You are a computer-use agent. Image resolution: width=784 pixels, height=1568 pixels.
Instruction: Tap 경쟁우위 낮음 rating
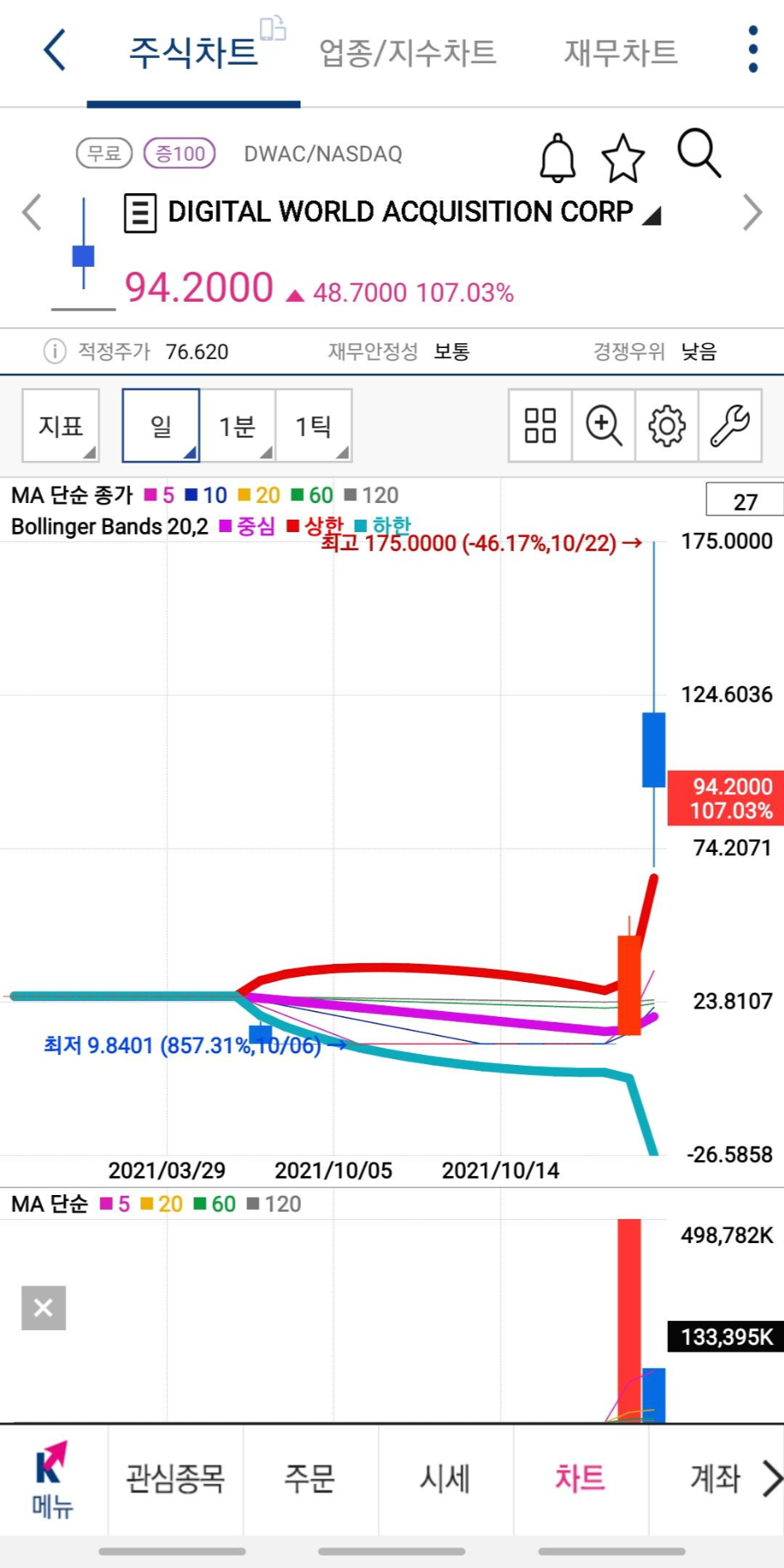click(x=699, y=351)
